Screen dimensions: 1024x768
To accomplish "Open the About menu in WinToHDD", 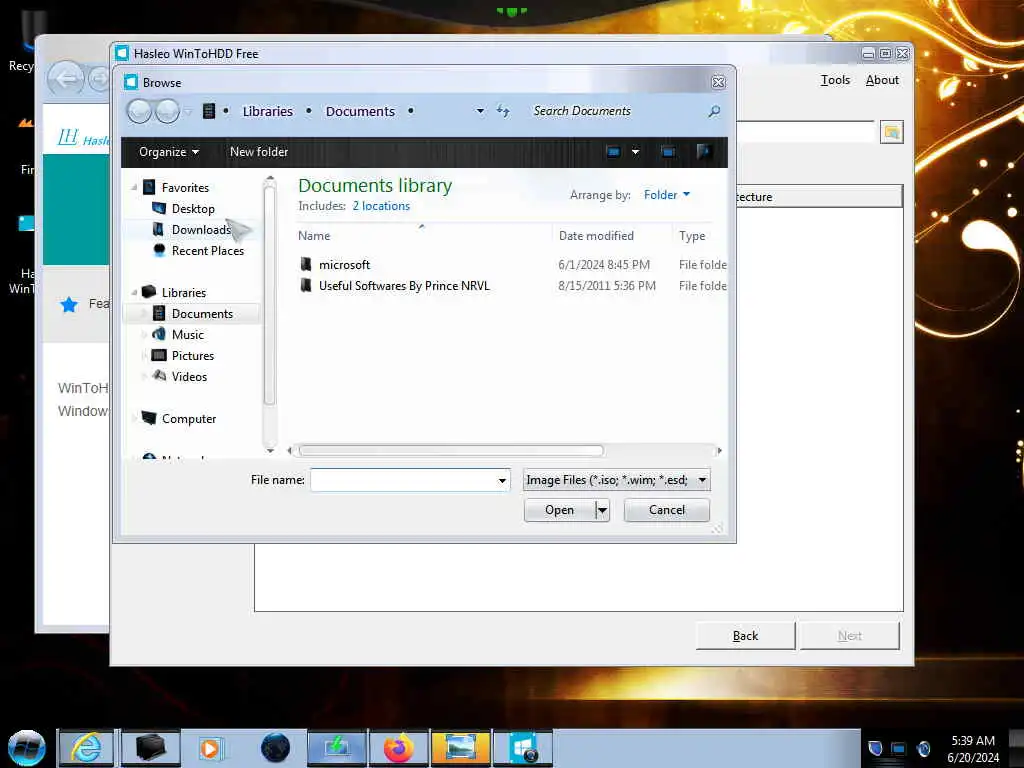I will [x=882, y=80].
